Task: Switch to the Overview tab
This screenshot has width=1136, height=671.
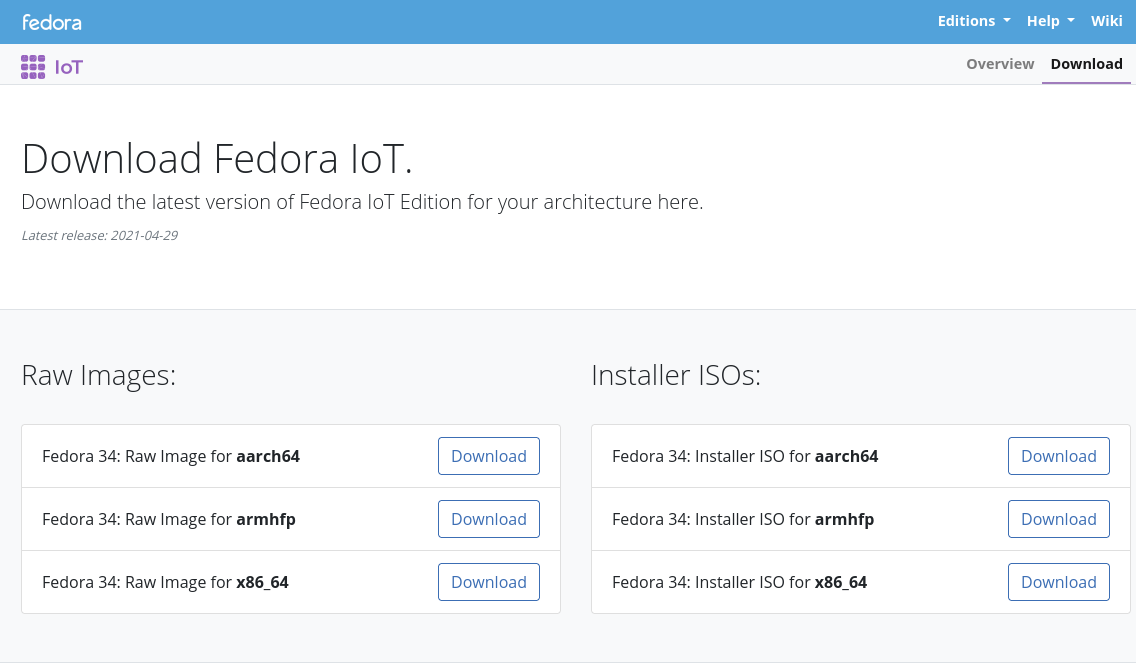Action: coord(1000,64)
